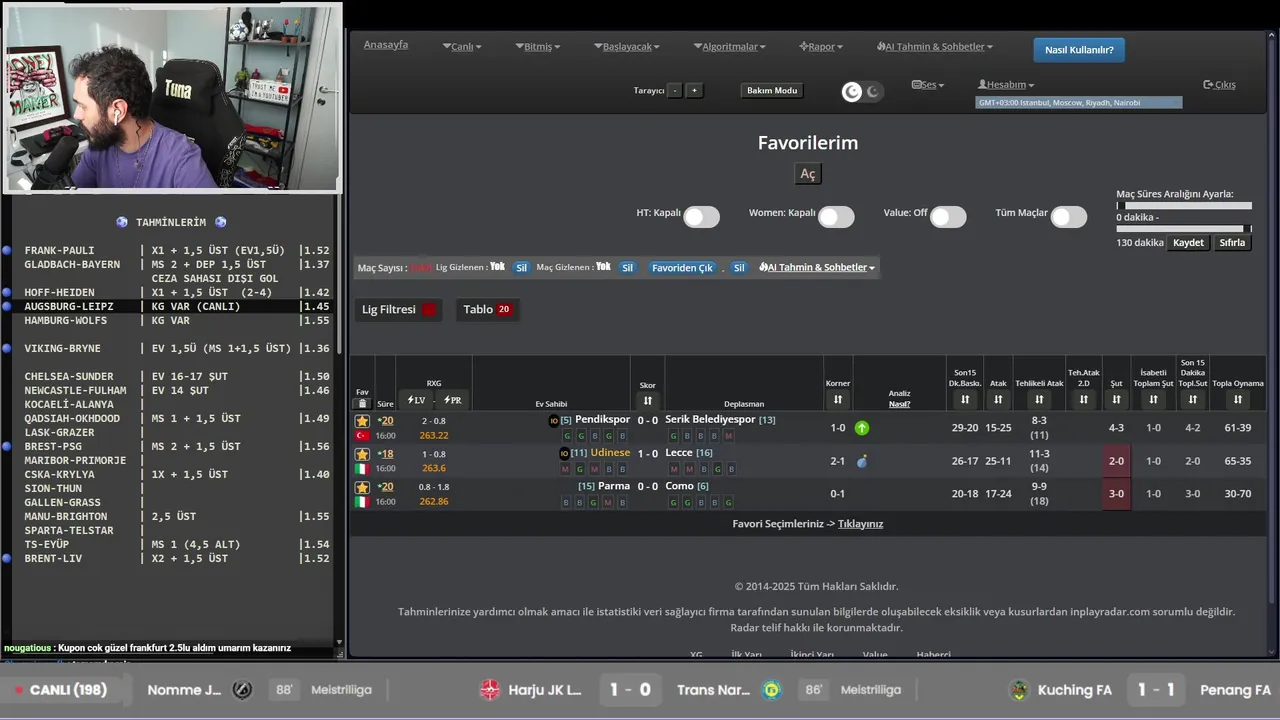Click the Nasıl? link under Analiz
The height and width of the screenshot is (720, 1280).
[900, 405]
